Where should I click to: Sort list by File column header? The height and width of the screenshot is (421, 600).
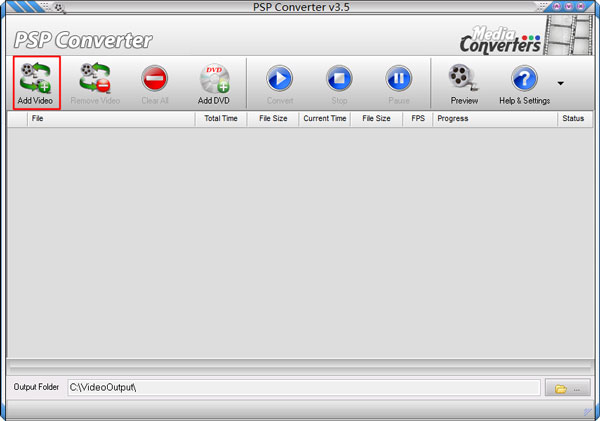tap(110, 118)
